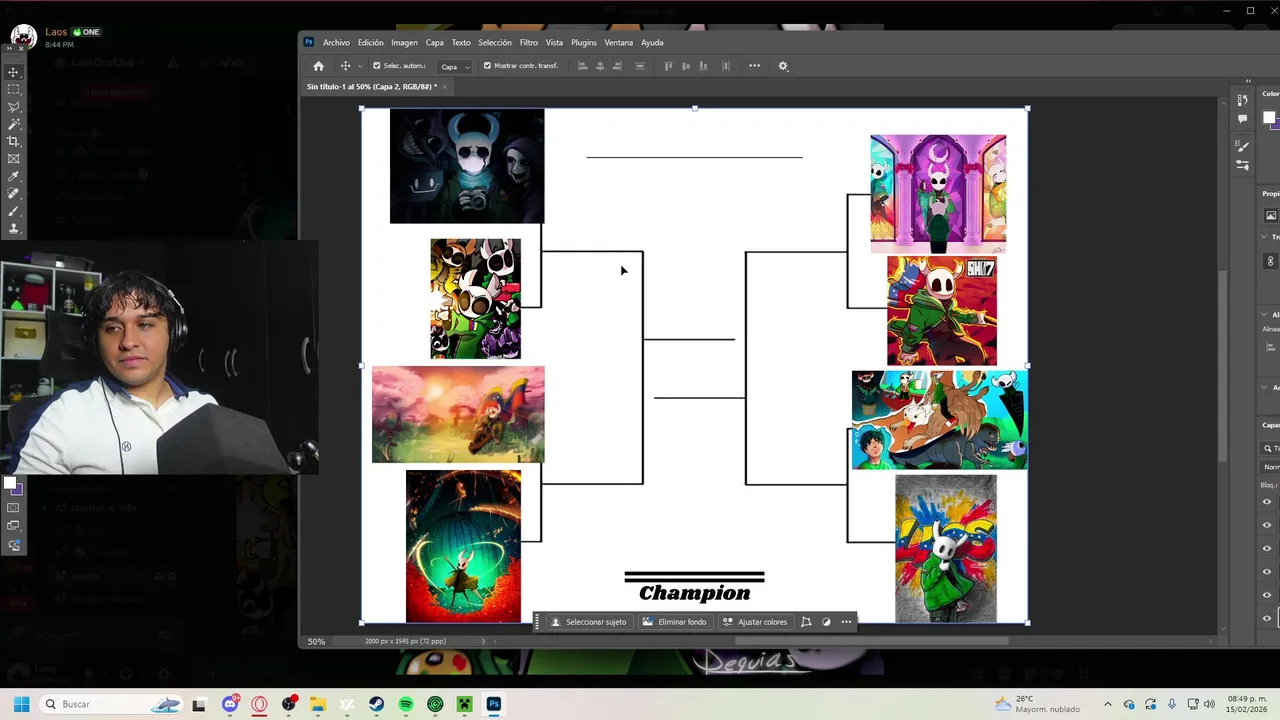The width and height of the screenshot is (1280, 720).
Task: Distribute horizontally icon in options bar
Action: tap(726, 66)
